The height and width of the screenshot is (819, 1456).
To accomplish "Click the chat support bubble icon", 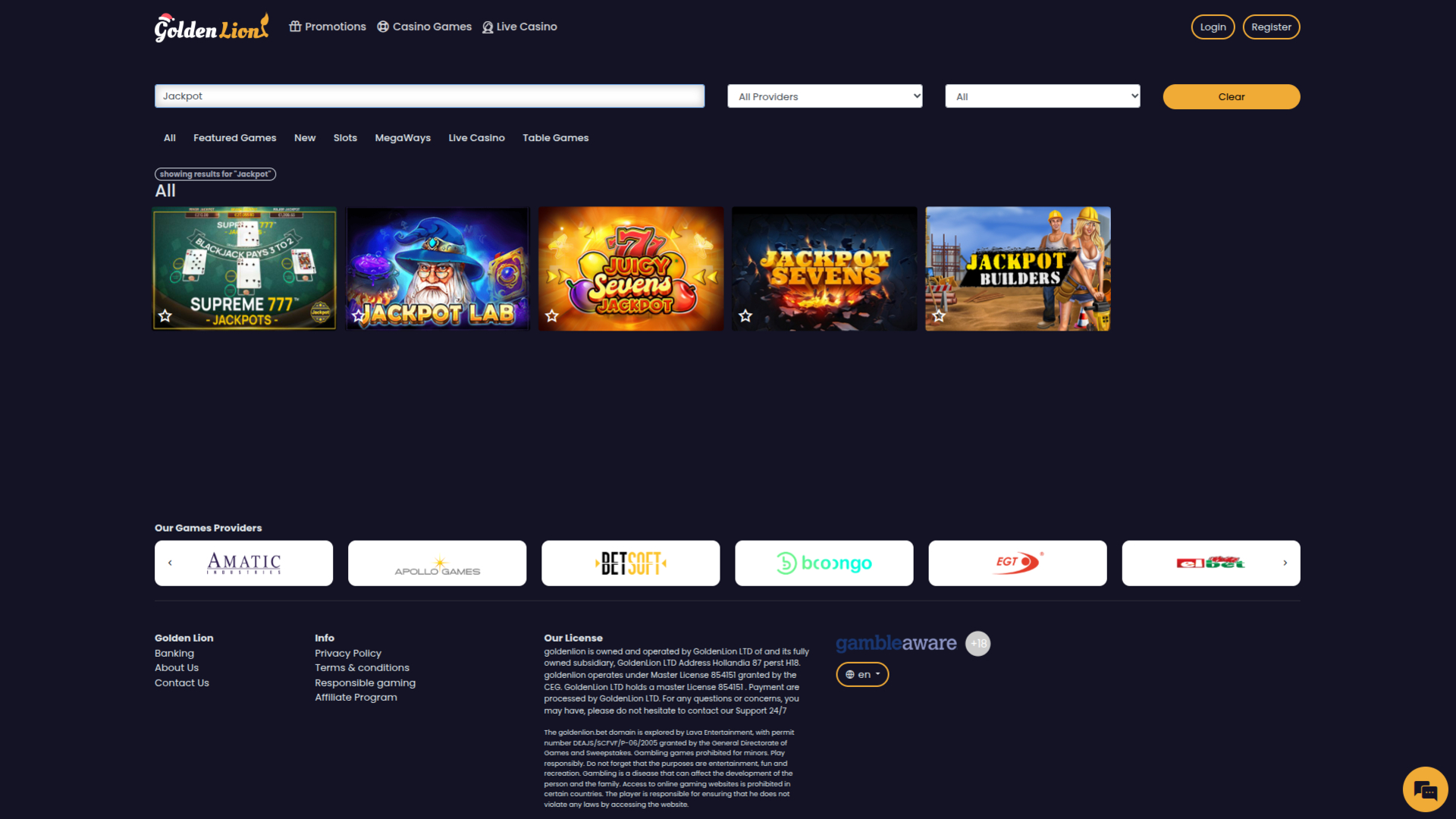I will coord(1424,789).
